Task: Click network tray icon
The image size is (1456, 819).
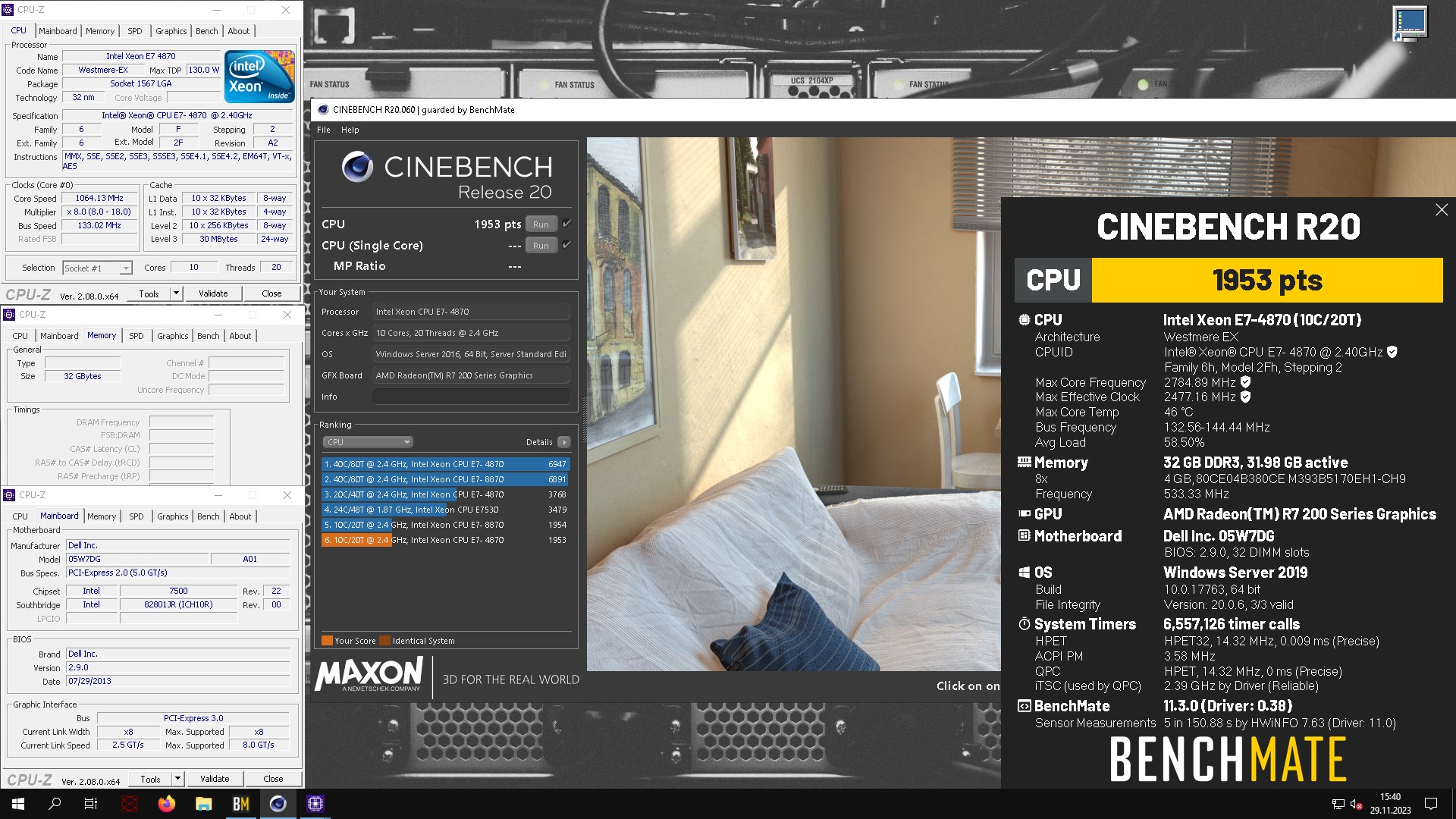Action: click(1338, 804)
